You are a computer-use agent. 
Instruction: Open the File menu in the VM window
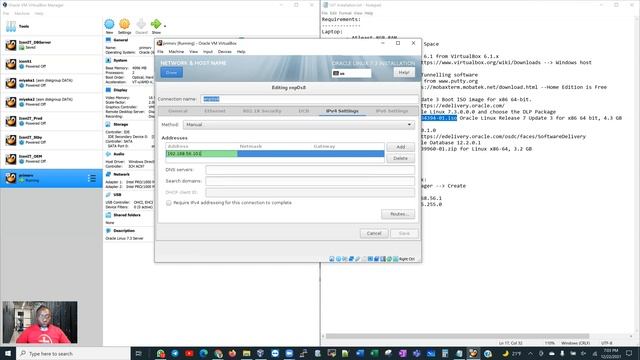point(160,52)
